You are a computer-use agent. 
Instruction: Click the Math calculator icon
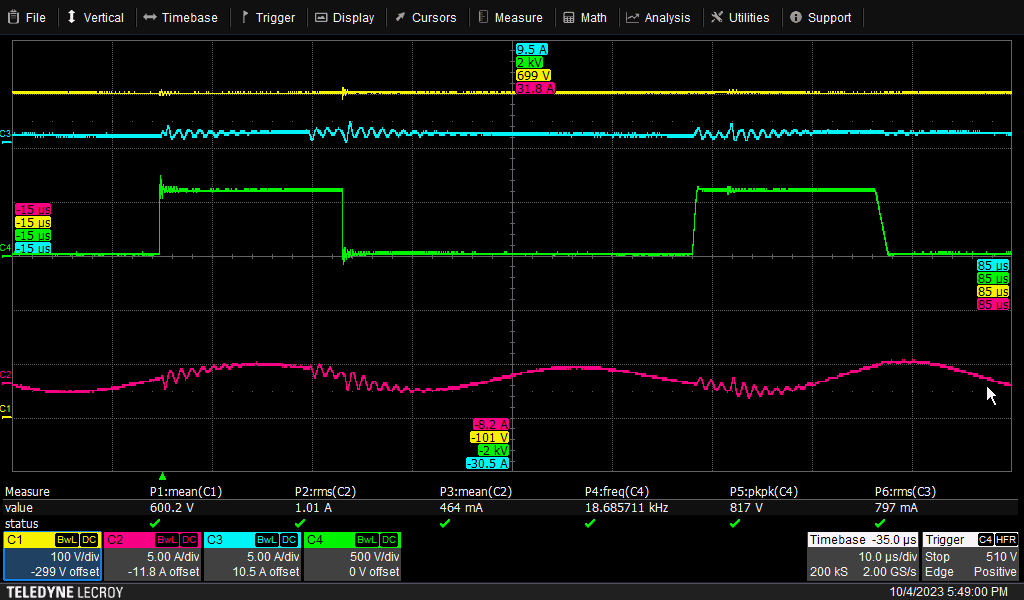pyautogui.click(x=569, y=18)
